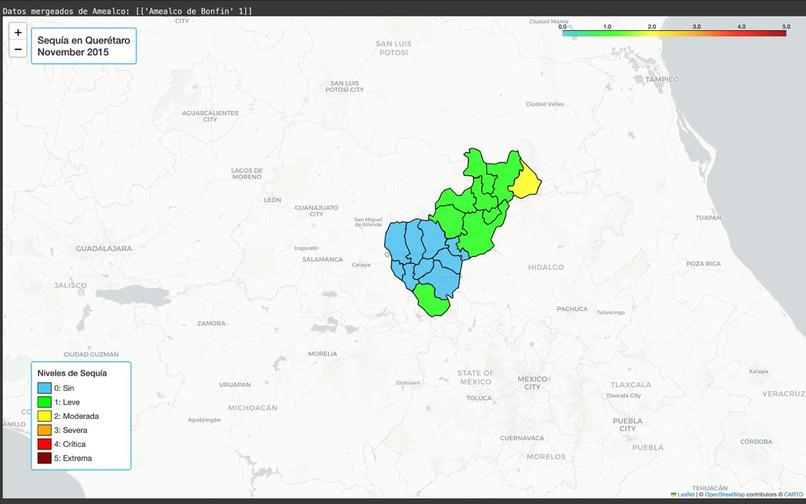Select the yellow moderate-drought municipality polygon
The width and height of the screenshot is (806, 504).
pos(526,183)
